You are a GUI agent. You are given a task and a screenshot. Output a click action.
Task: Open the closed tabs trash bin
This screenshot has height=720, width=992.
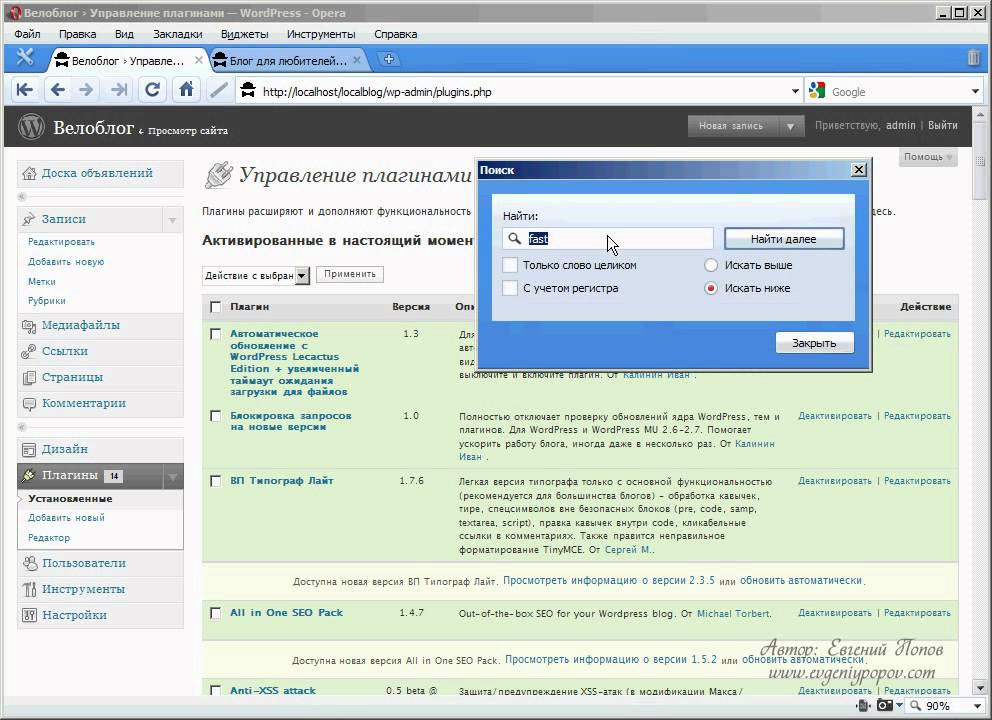(x=974, y=58)
